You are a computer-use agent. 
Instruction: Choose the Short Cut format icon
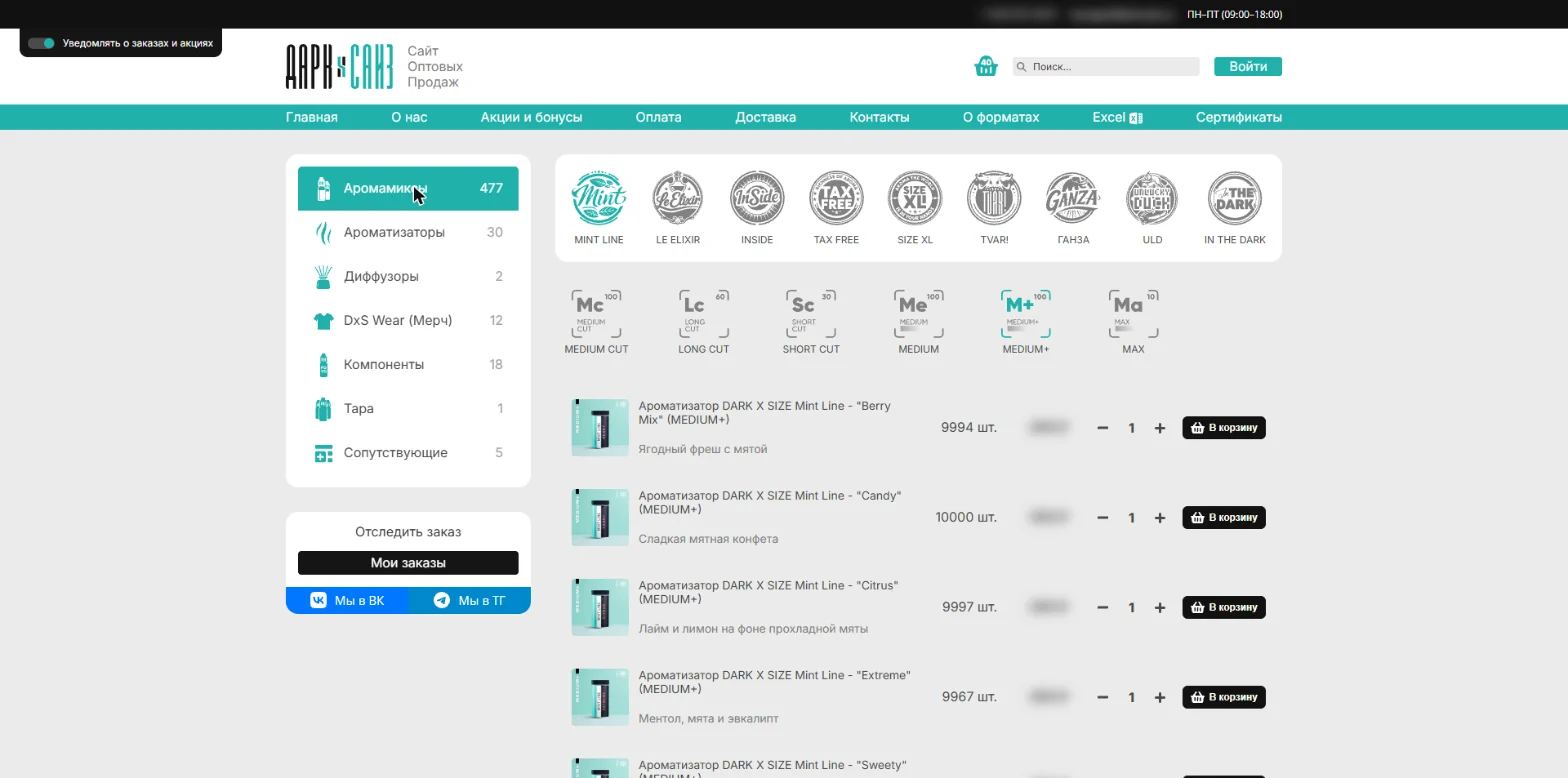click(811, 314)
